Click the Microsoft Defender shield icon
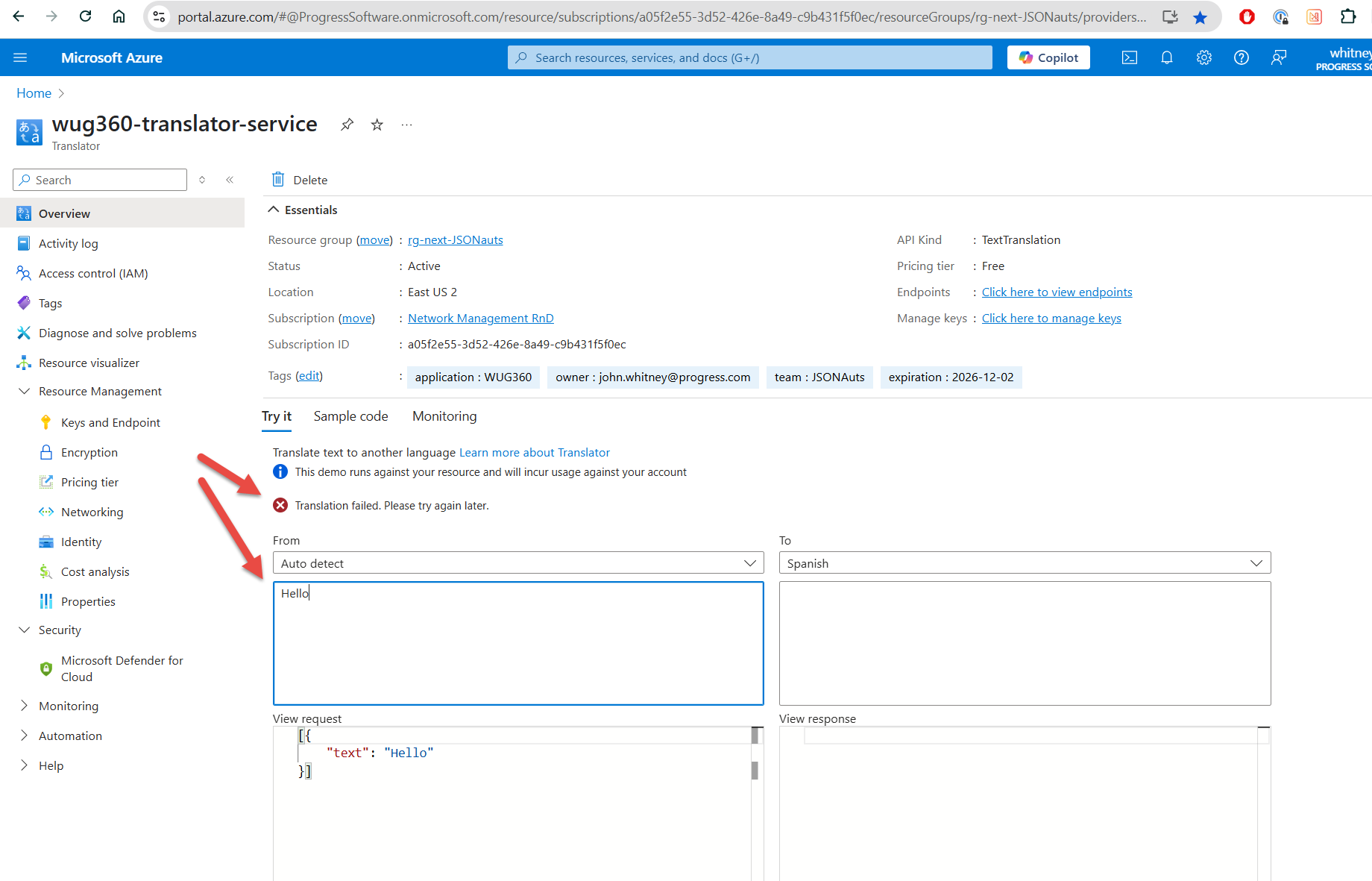This screenshot has height=881, width=1372. 45,668
